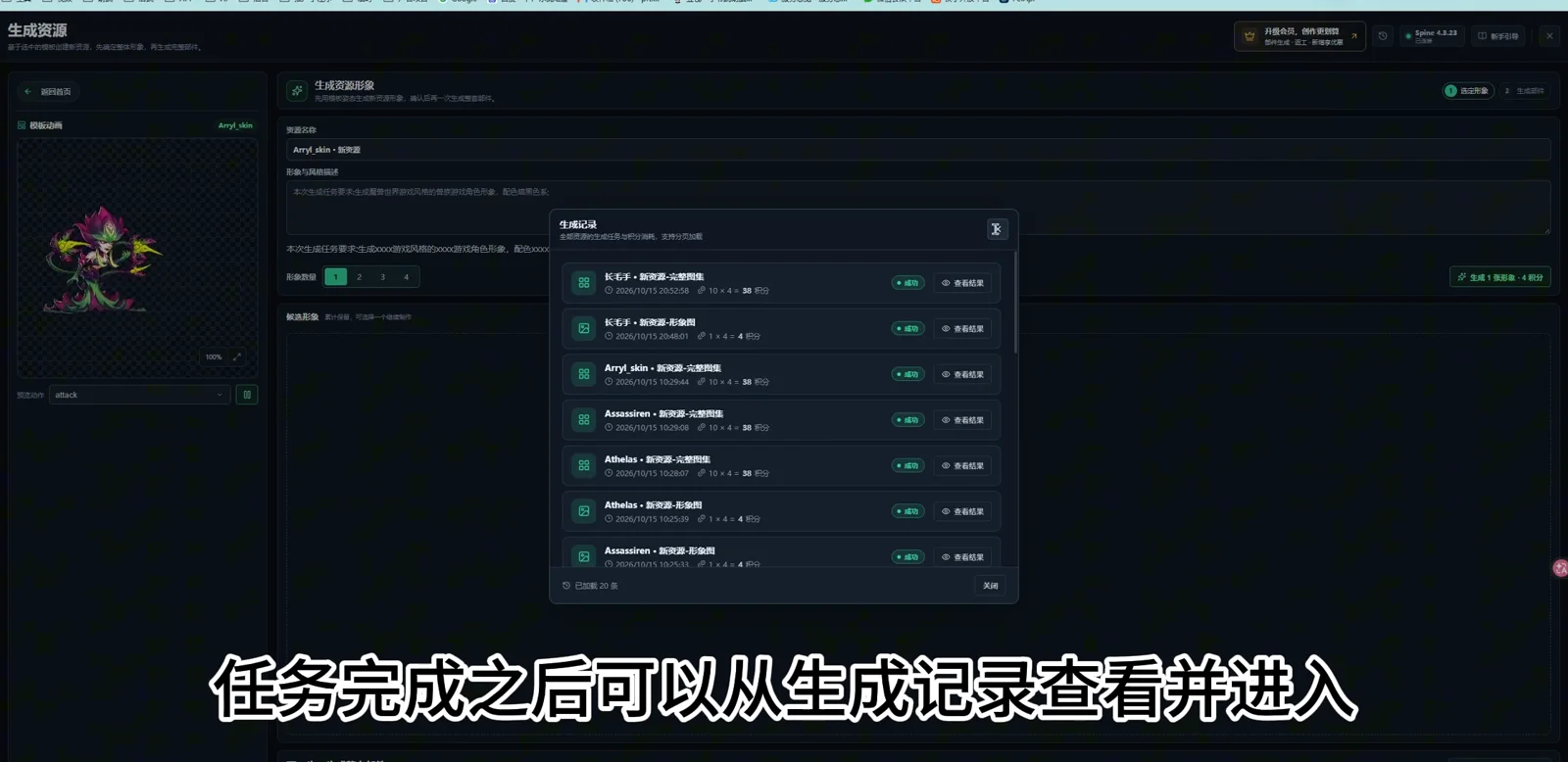This screenshot has height=762, width=1568.
Task: Select image count 4
Action: pos(407,277)
